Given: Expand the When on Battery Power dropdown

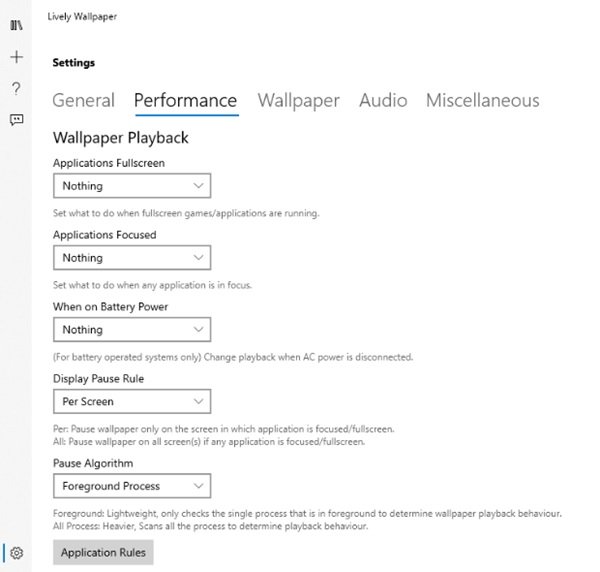Looking at the screenshot, I should 132,330.
